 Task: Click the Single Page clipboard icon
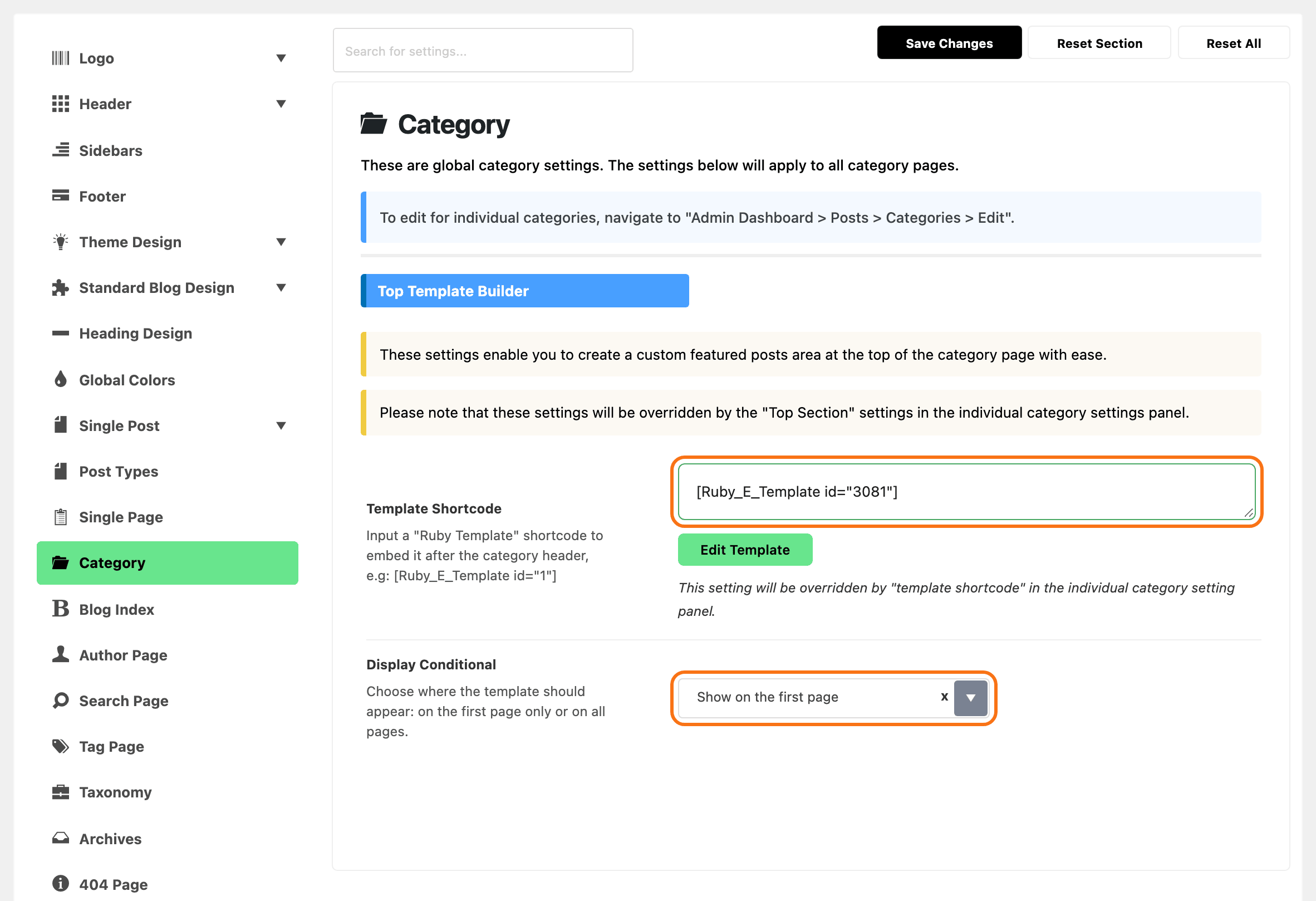point(61,517)
